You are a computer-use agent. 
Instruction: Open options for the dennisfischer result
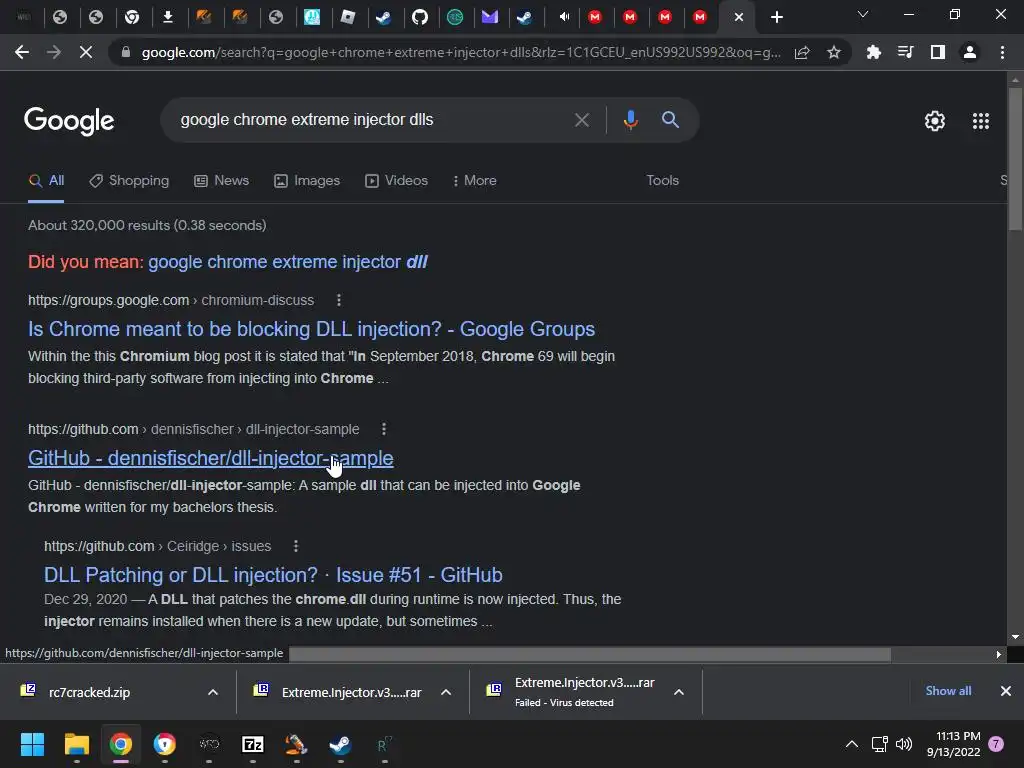pos(384,429)
